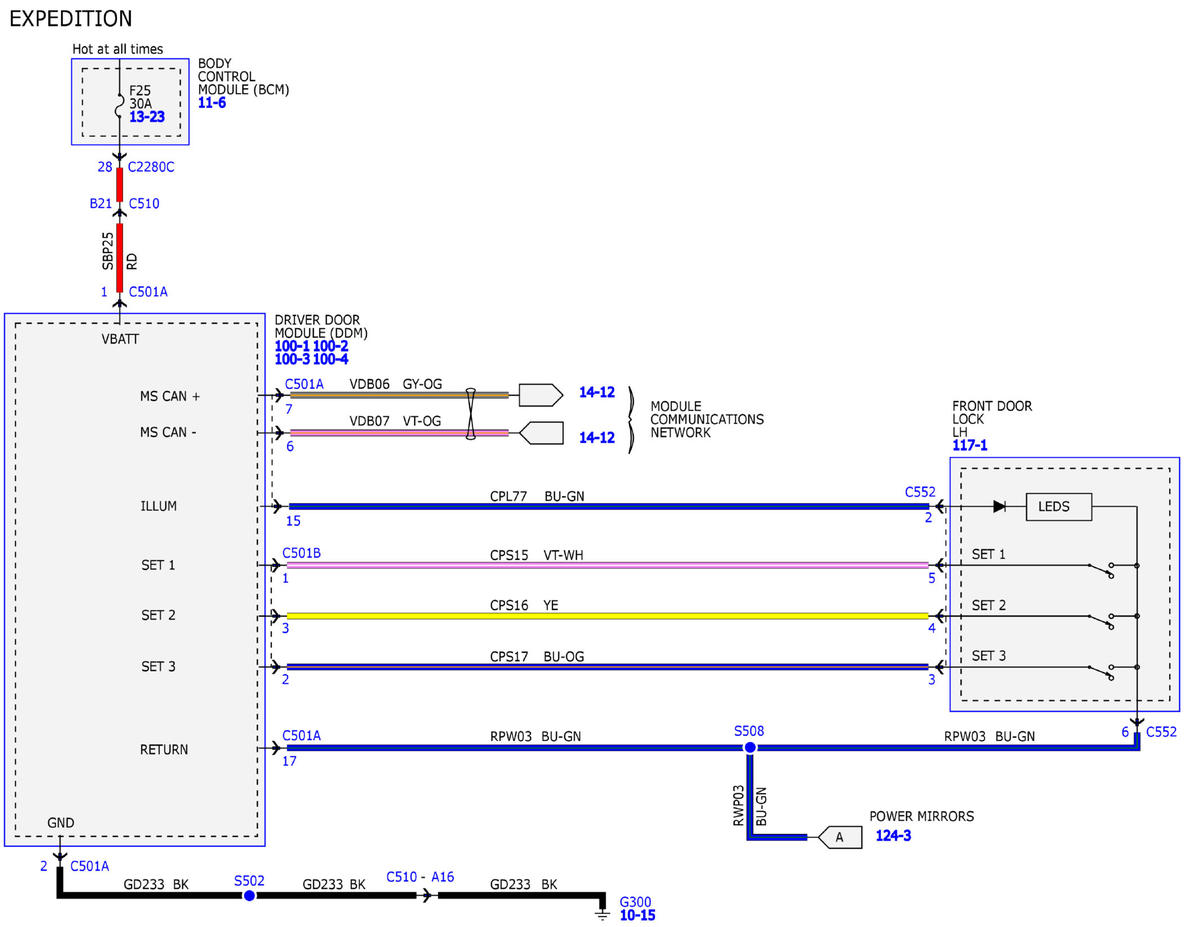The image size is (1200, 927).
Task: Click the red SBP25 RD wire
Action: [119, 257]
